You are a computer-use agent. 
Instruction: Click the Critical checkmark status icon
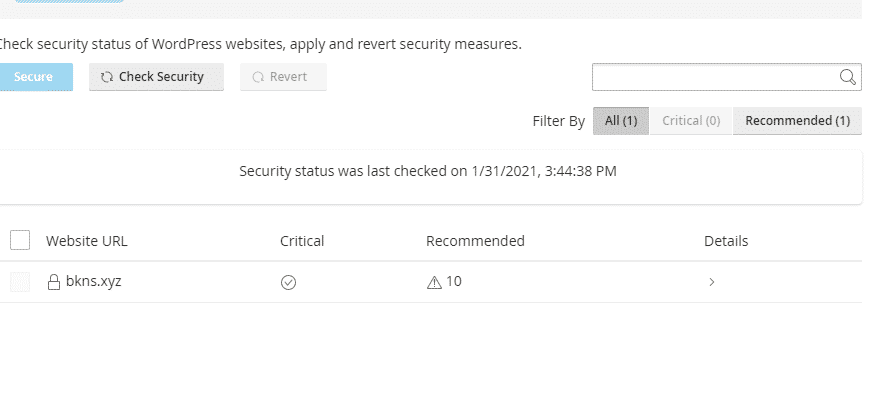(288, 283)
